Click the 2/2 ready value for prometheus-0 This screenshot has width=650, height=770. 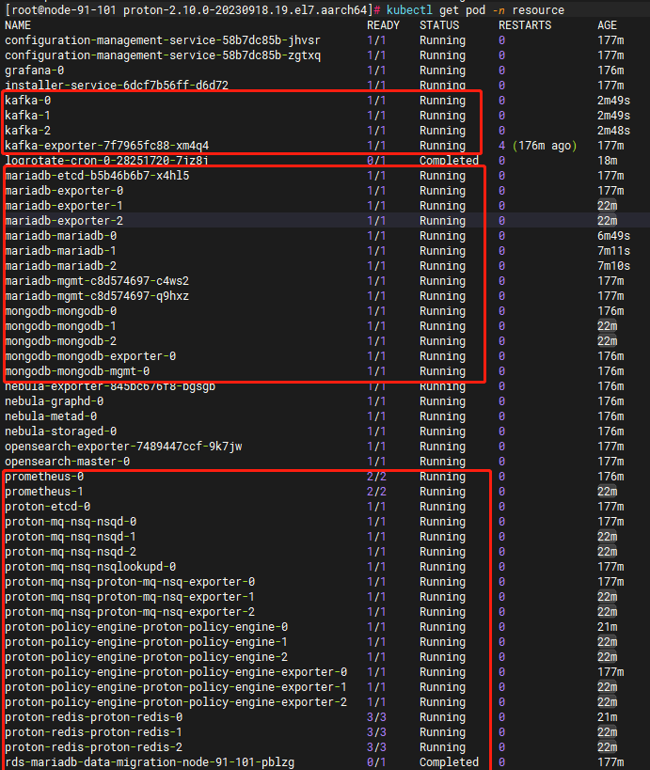point(377,476)
